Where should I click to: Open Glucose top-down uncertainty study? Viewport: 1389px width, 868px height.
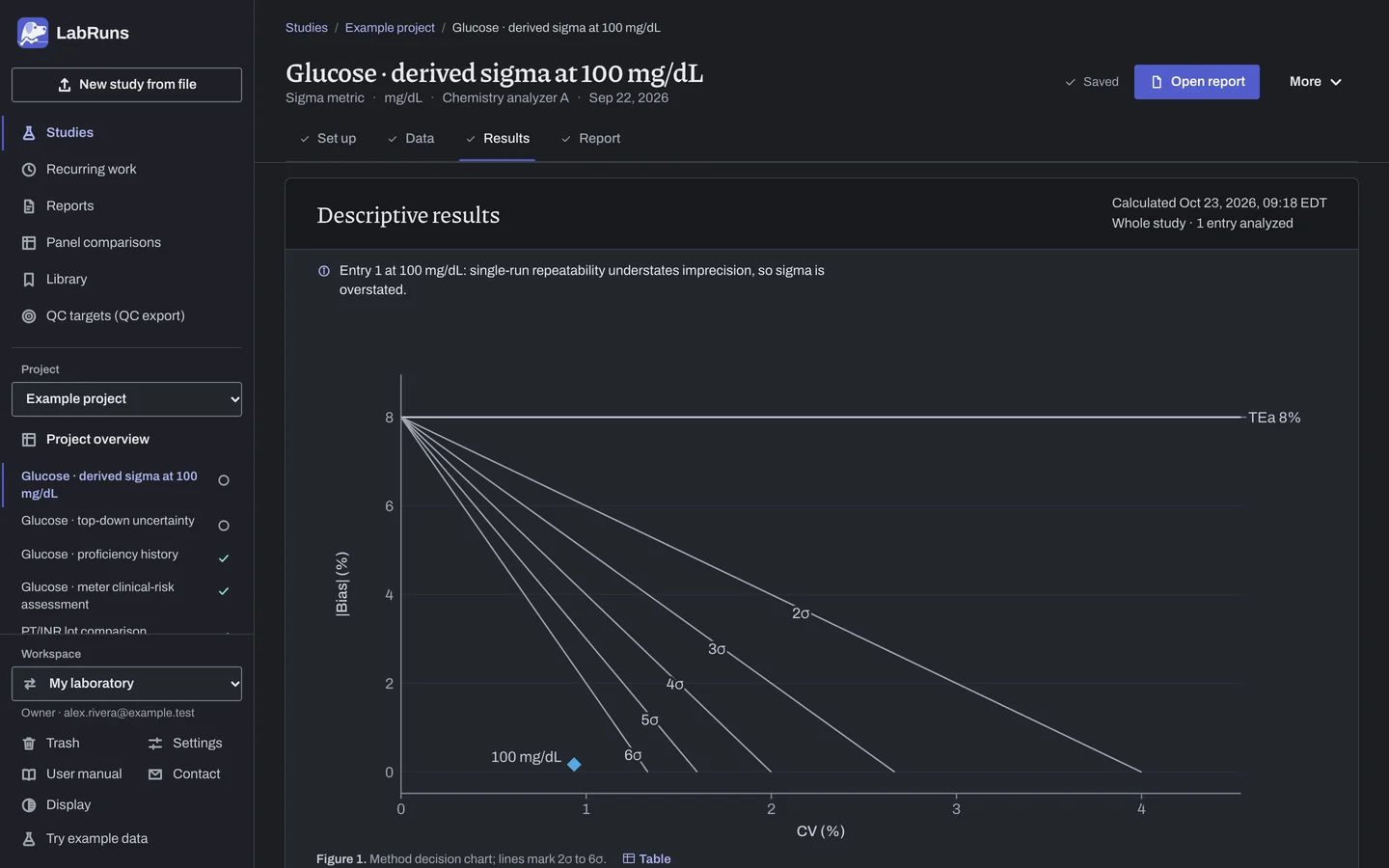pos(126,522)
